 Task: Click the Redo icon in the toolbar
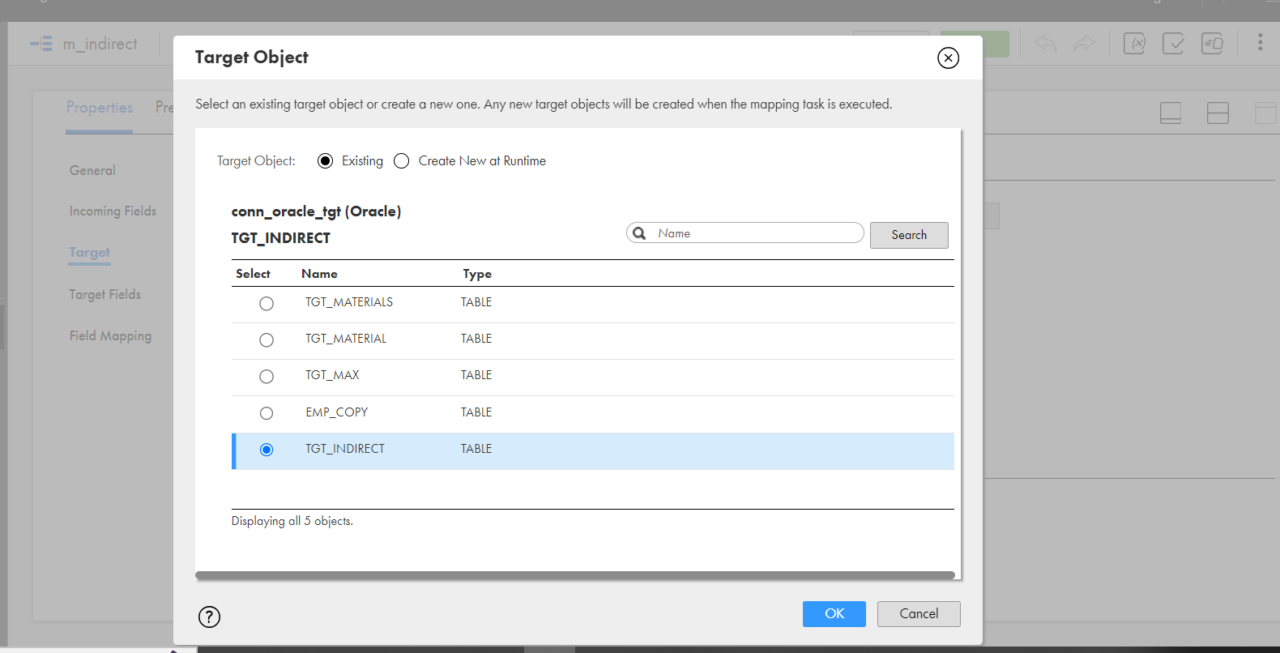[1084, 43]
